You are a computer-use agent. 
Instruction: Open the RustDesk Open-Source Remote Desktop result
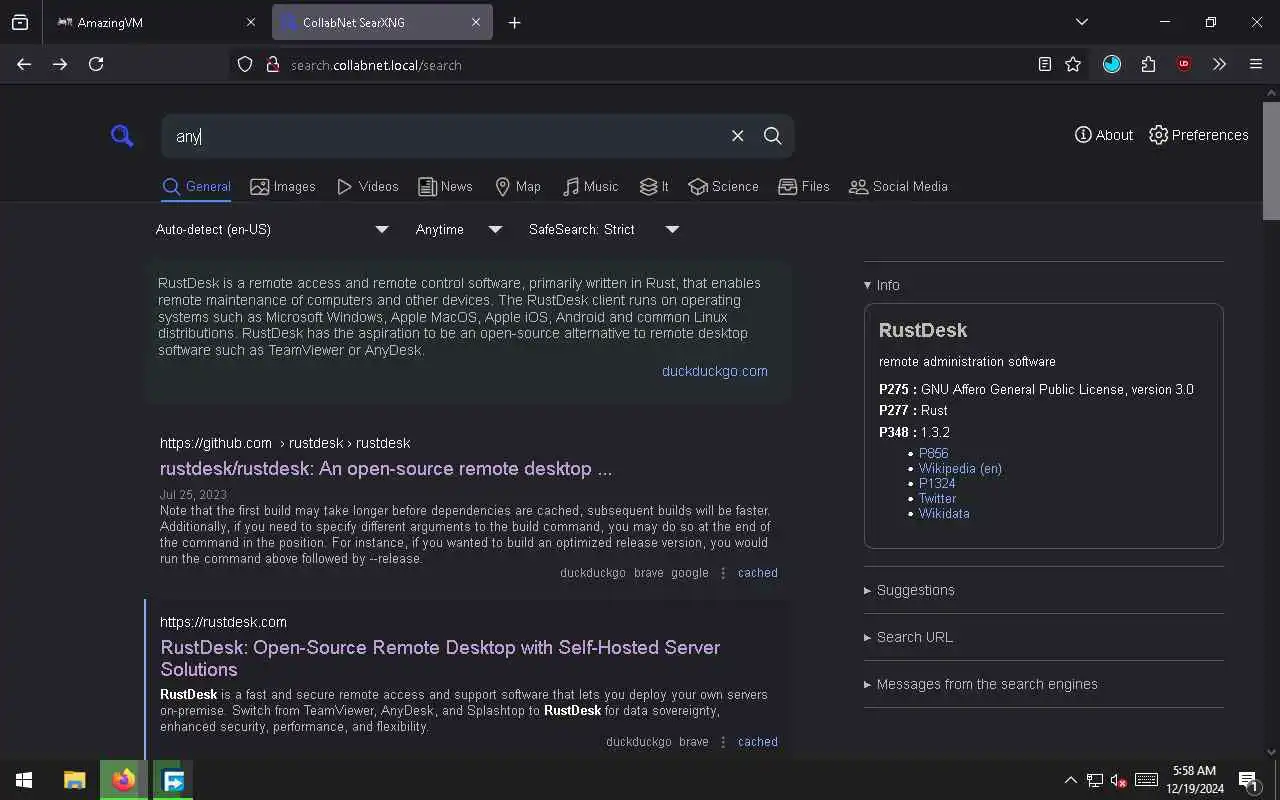click(440, 658)
